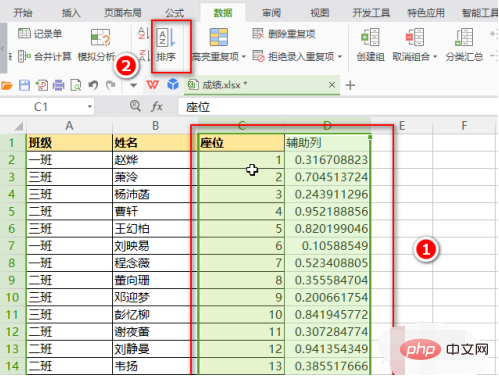Viewport: 499px width, 382px height.
Task: Click the 分类汇总 subtotal icon
Action: click(x=464, y=37)
